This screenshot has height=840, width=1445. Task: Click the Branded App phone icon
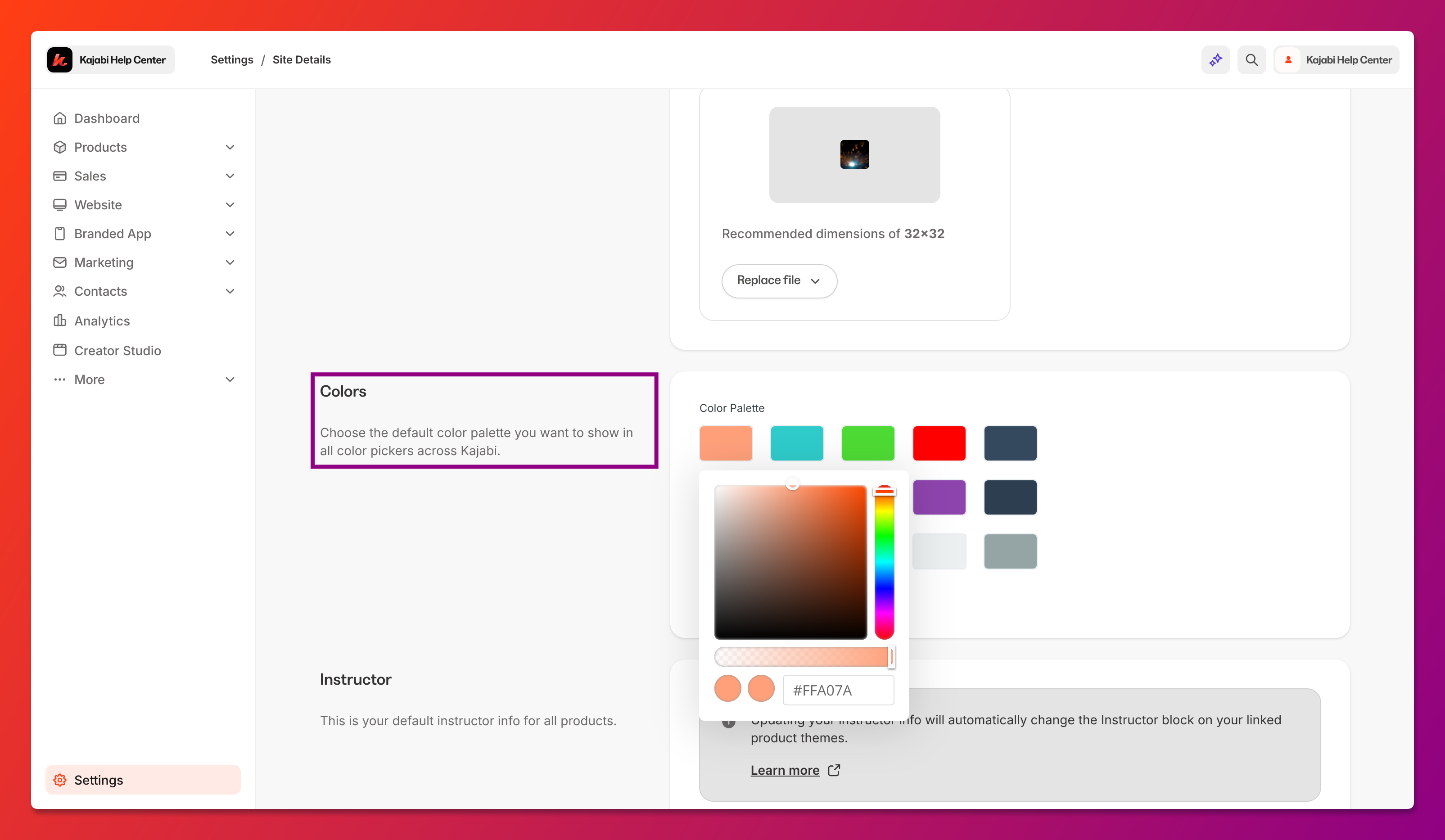point(59,233)
